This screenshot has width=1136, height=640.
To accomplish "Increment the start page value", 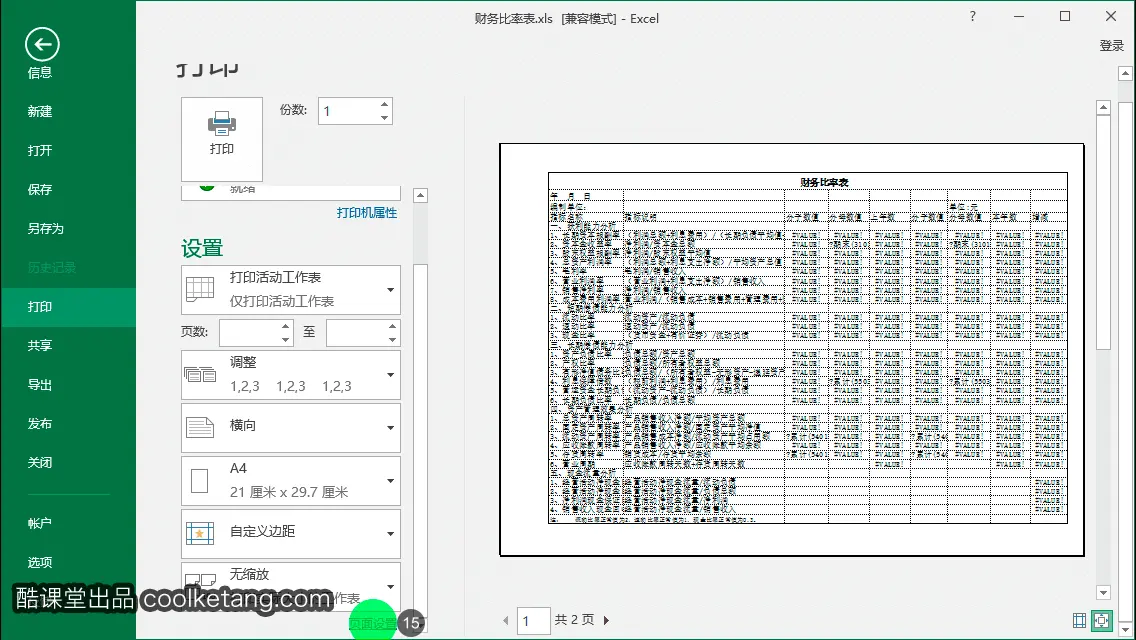I will [285, 326].
